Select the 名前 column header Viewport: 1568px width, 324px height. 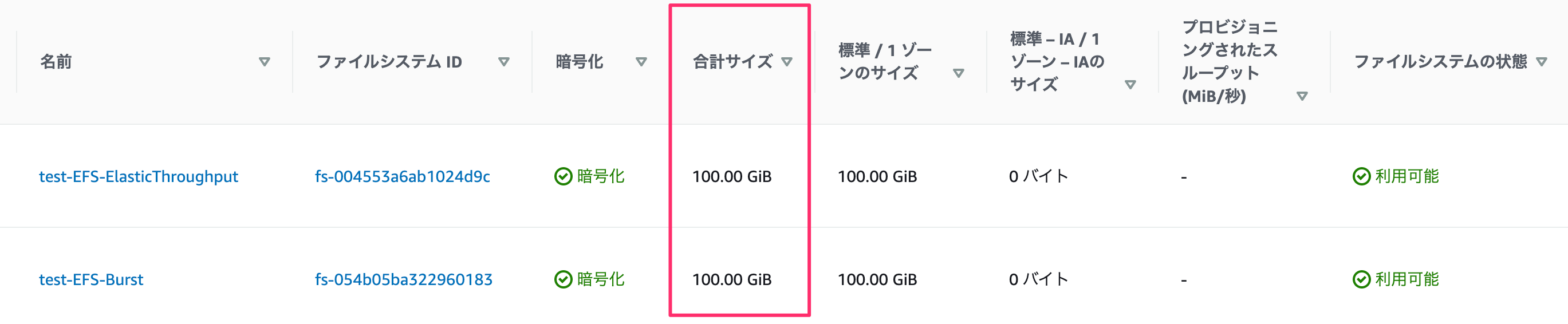[56, 62]
